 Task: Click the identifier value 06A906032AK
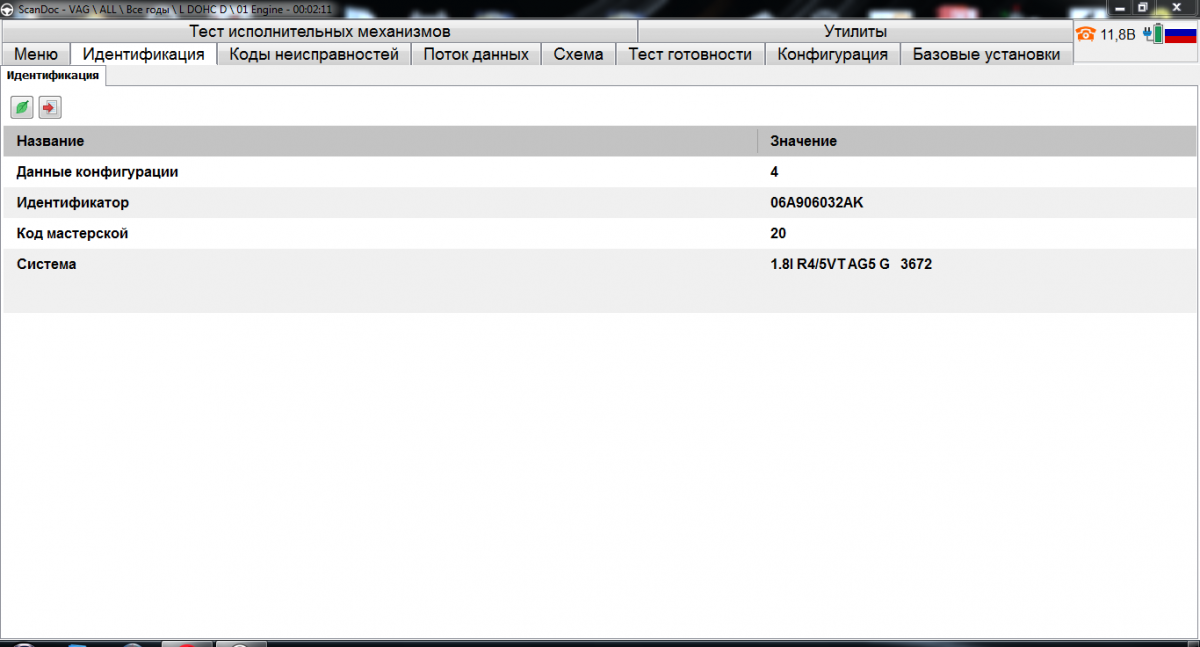[x=817, y=203]
